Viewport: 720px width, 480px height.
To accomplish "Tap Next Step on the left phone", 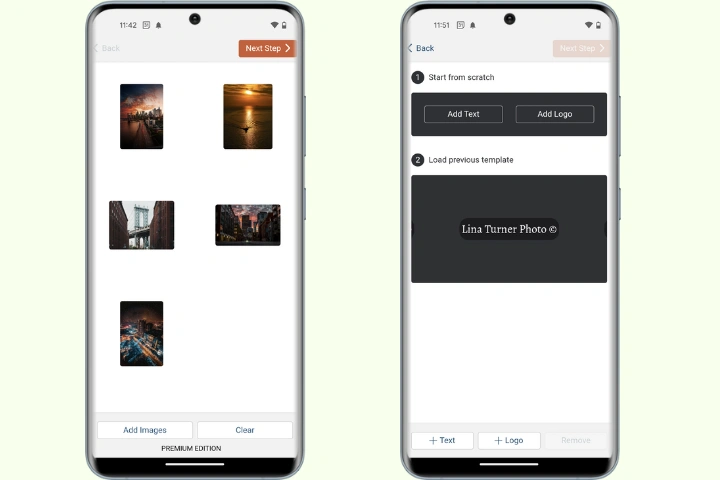I will point(267,48).
